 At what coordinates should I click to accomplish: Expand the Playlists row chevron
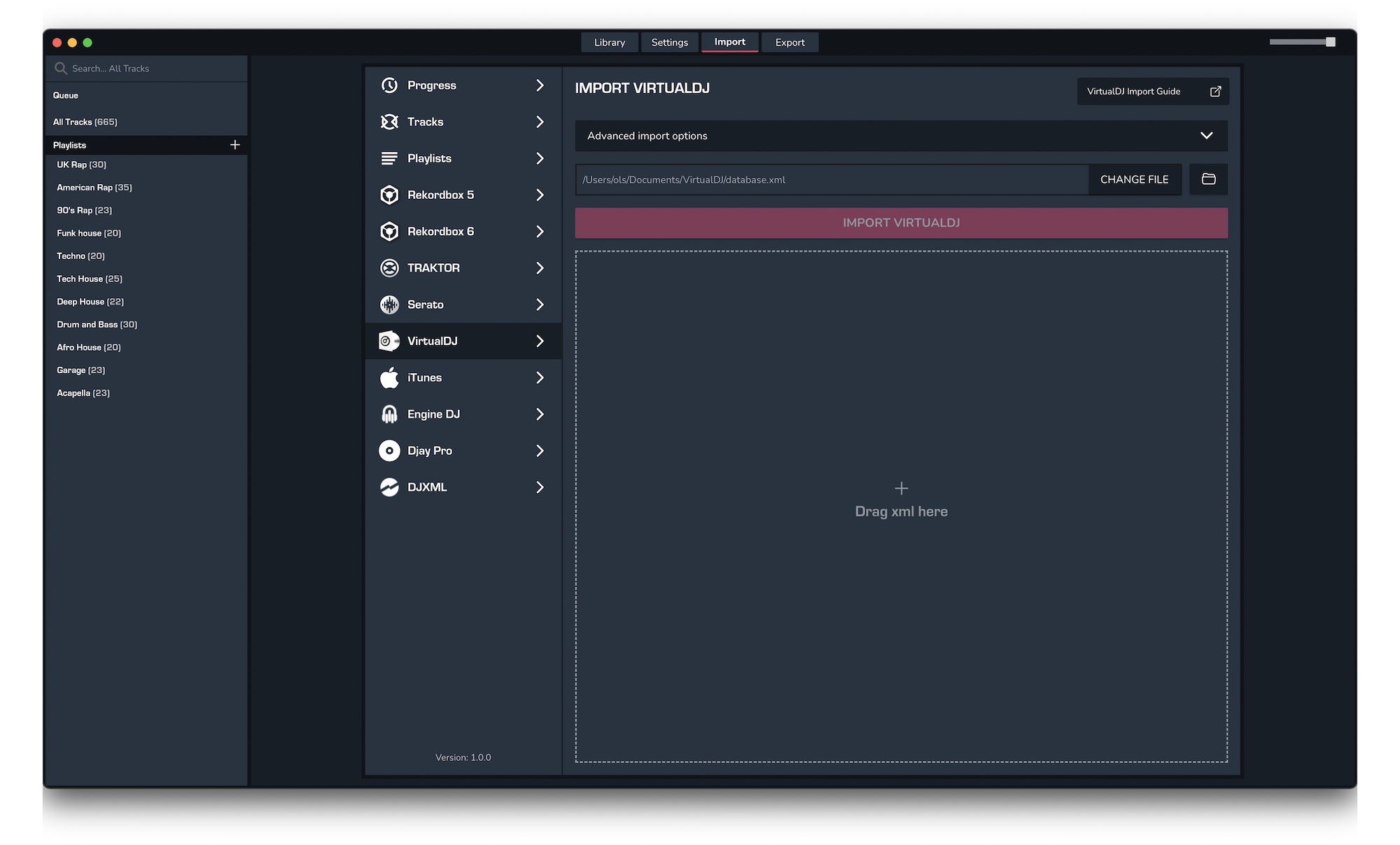pos(540,158)
